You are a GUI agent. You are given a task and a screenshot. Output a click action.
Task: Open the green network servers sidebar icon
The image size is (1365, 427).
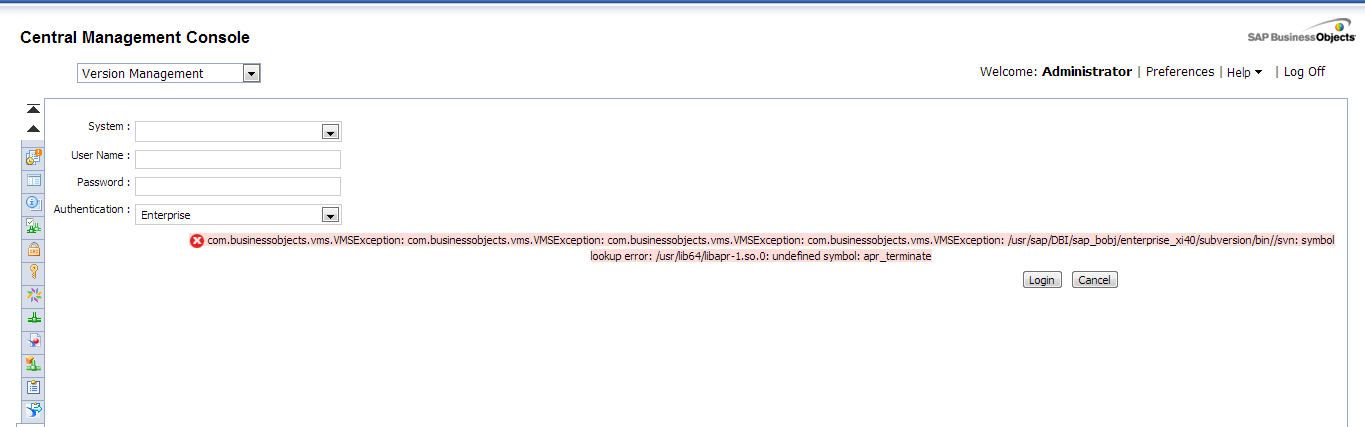[x=33, y=318]
